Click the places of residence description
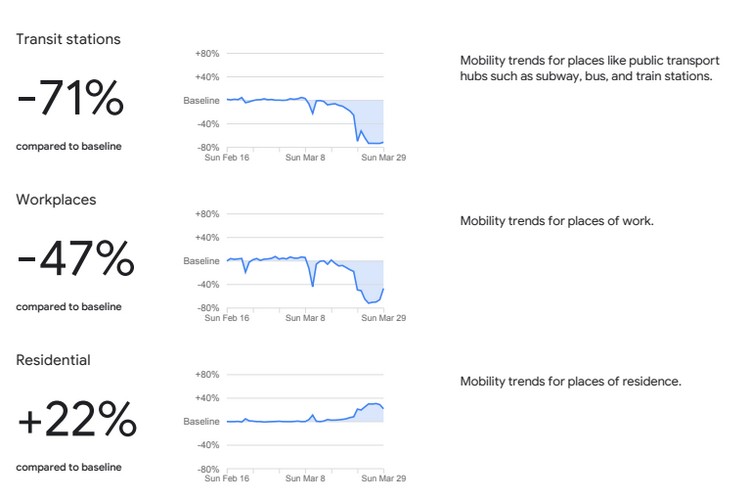This screenshot has height=500, width=750. (x=570, y=381)
